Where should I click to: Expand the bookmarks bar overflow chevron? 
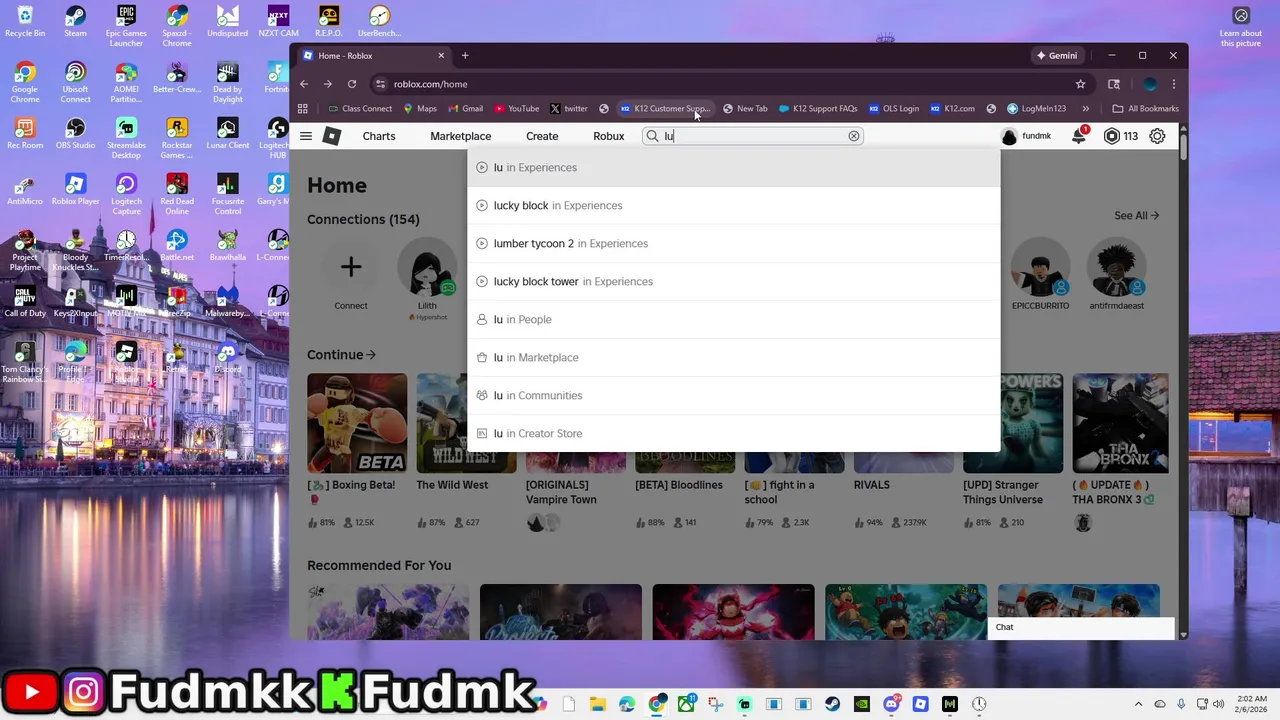1086,108
